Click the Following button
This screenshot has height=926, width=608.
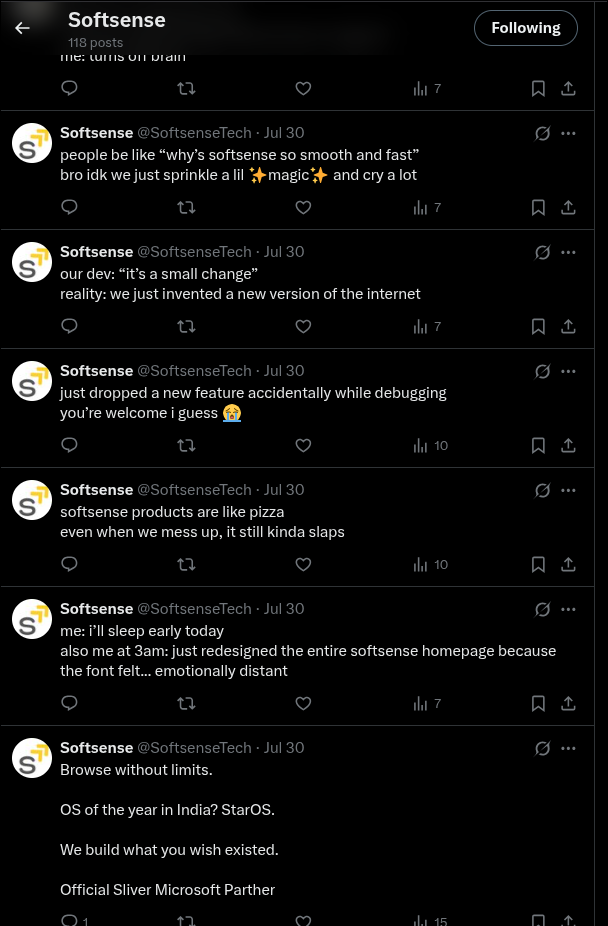[525, 28]
